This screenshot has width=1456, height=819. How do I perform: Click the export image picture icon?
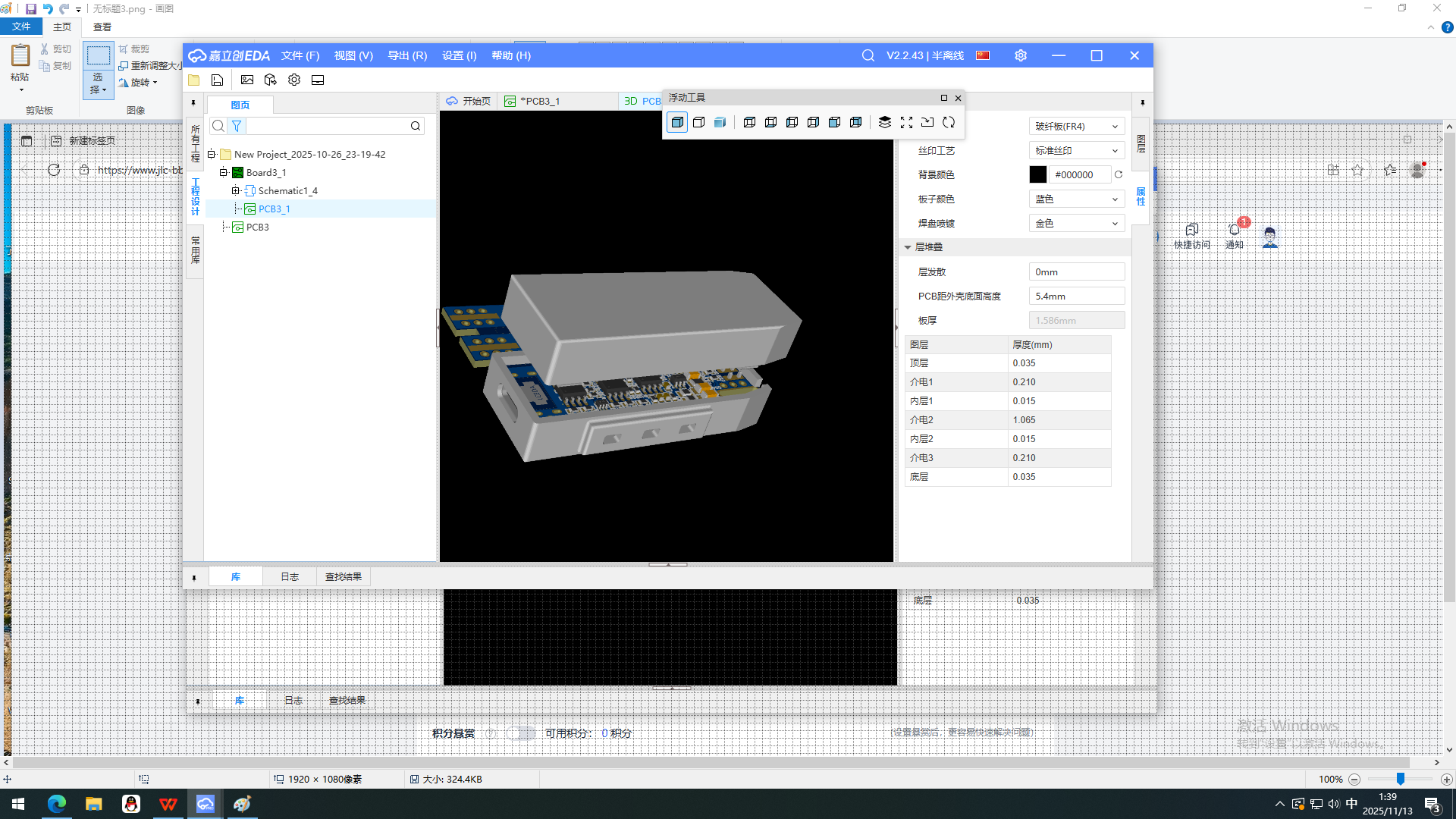[x=247, y=80]
